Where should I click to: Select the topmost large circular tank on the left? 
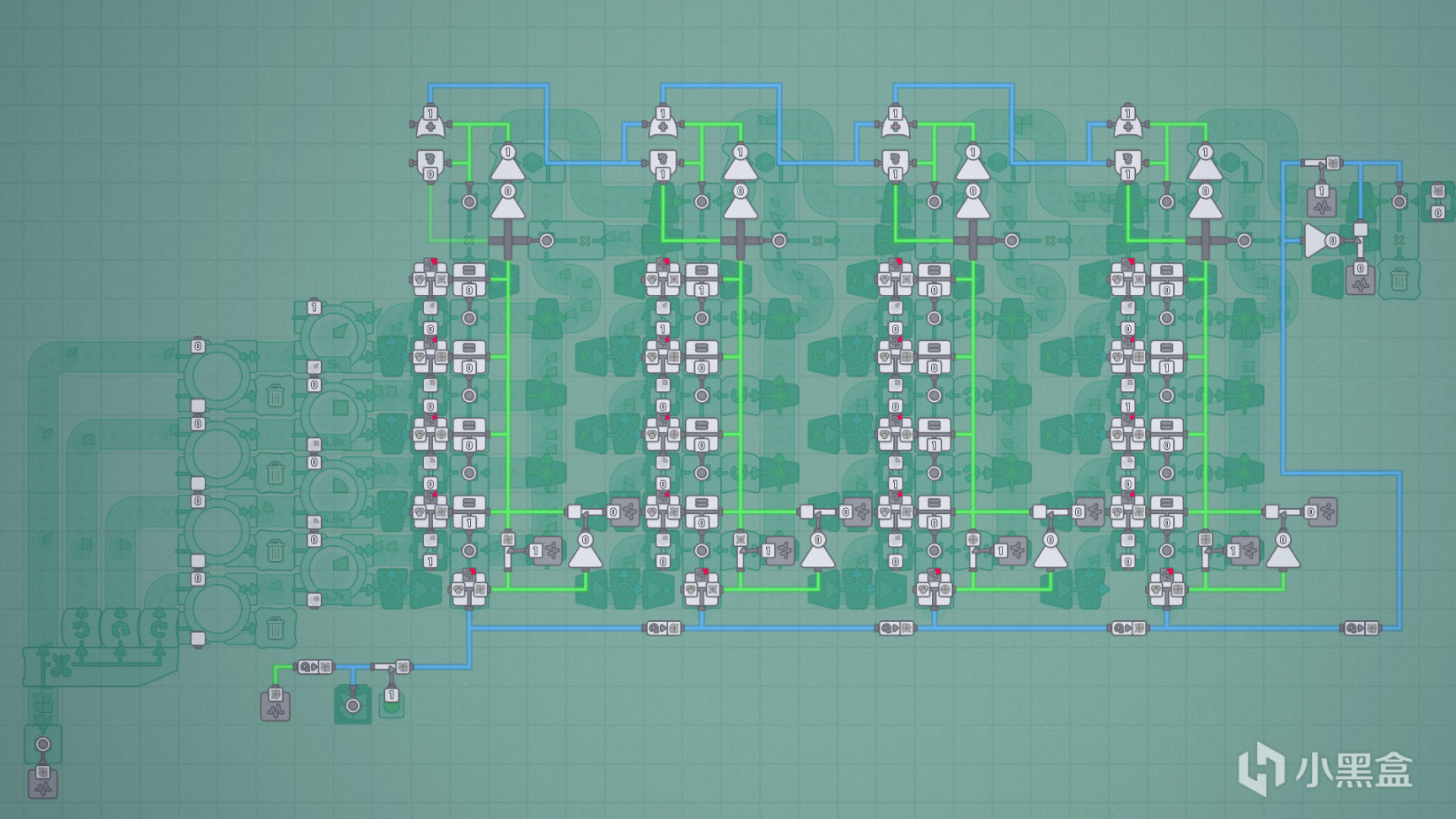[217, 377]
